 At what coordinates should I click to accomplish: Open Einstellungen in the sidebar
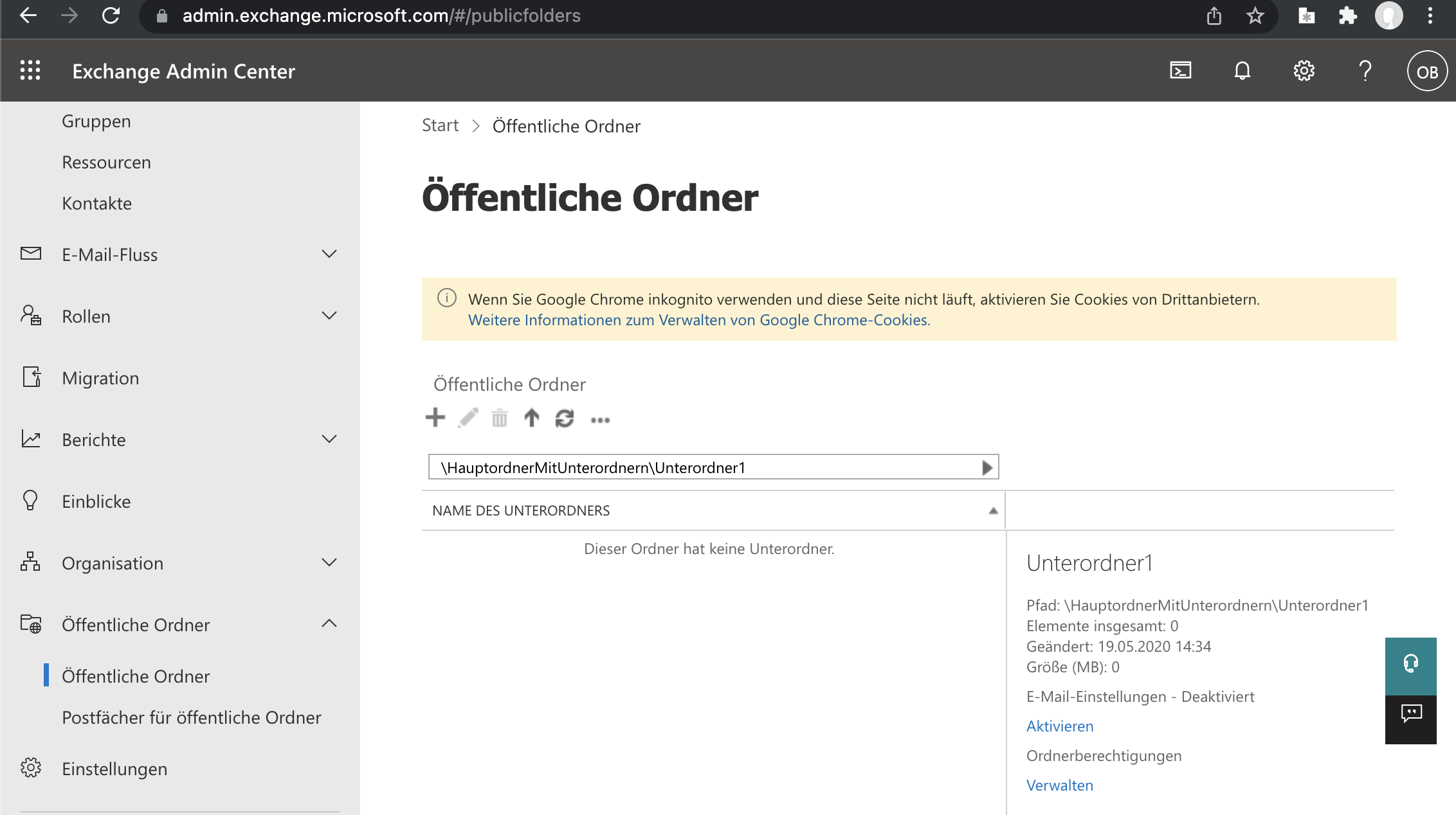pos(114,769)
